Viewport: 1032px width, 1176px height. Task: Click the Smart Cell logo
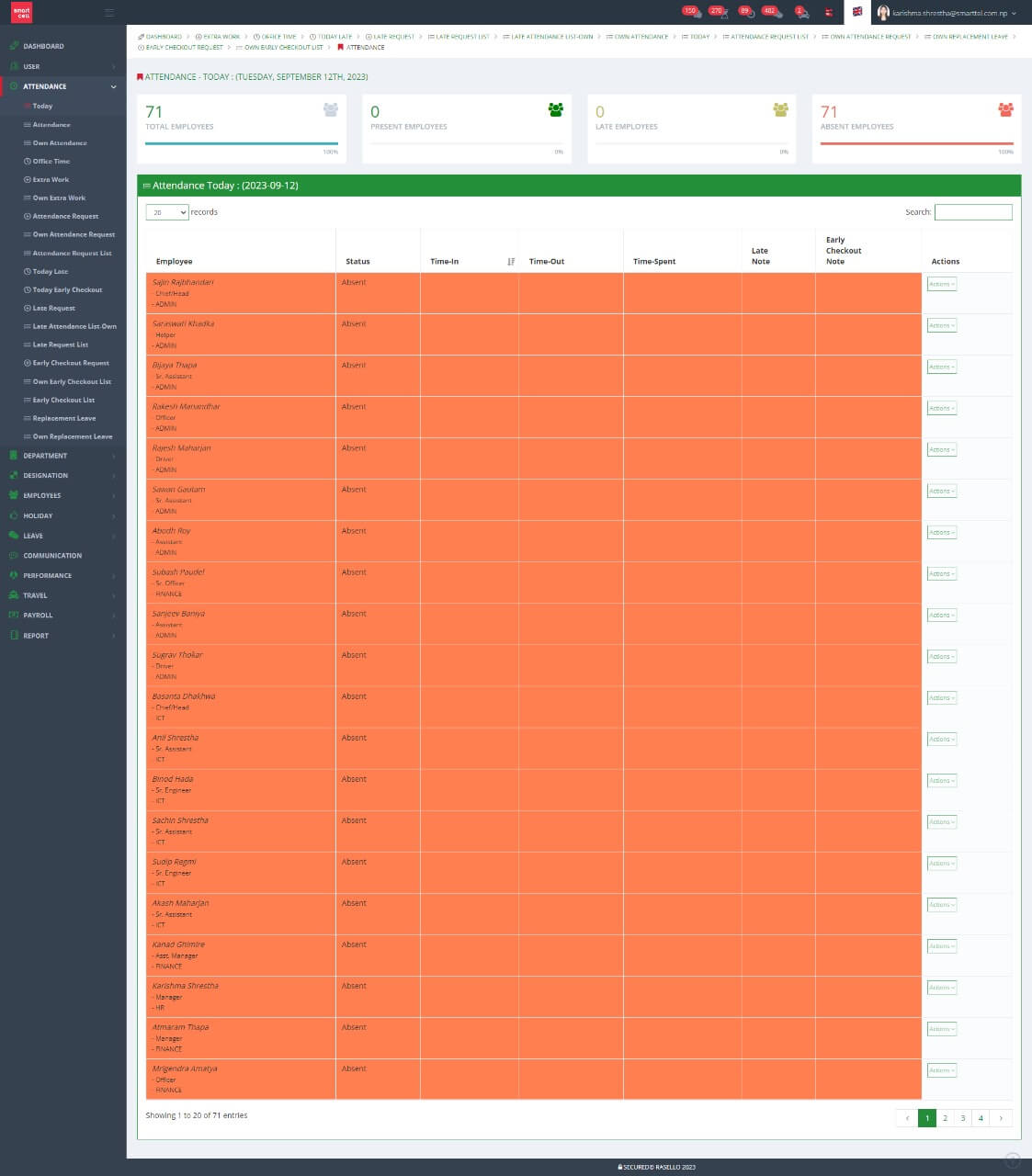click(x=21, y=12)
